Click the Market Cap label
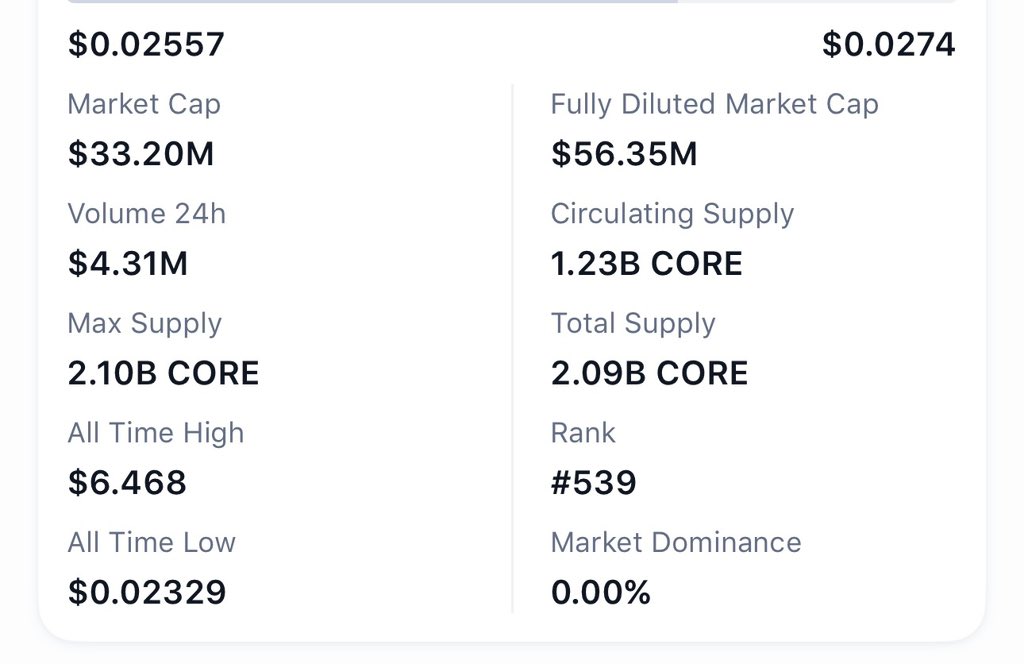 (144, 104)
